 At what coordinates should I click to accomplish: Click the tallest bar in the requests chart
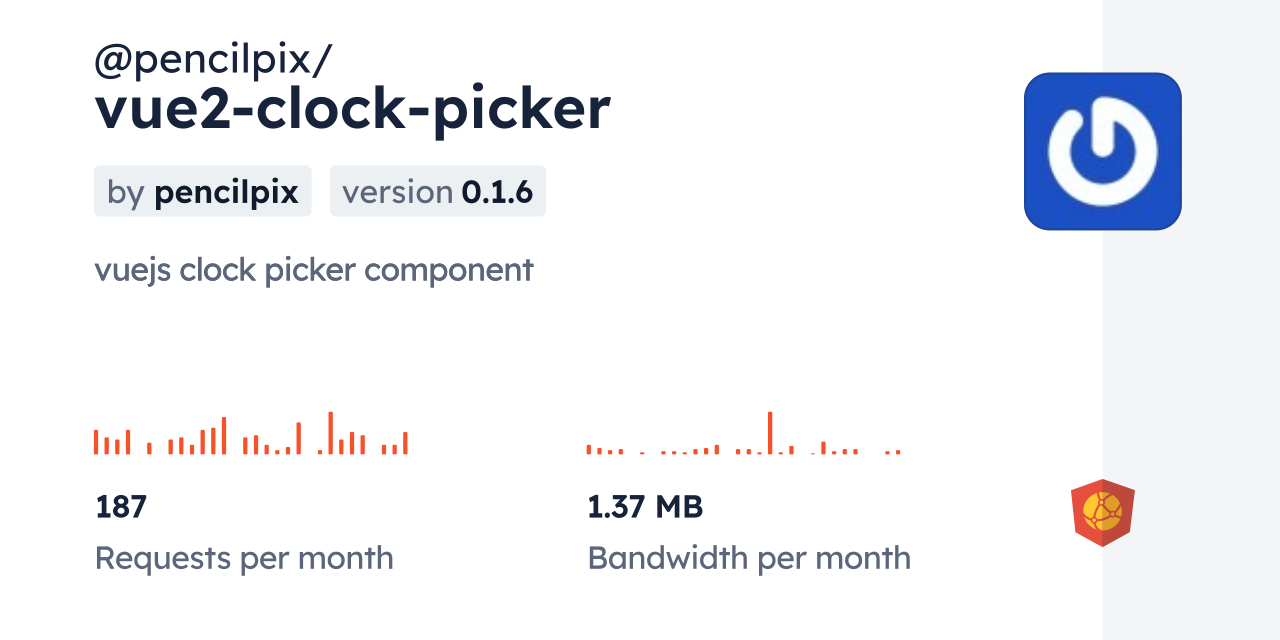tap(331, 433)
